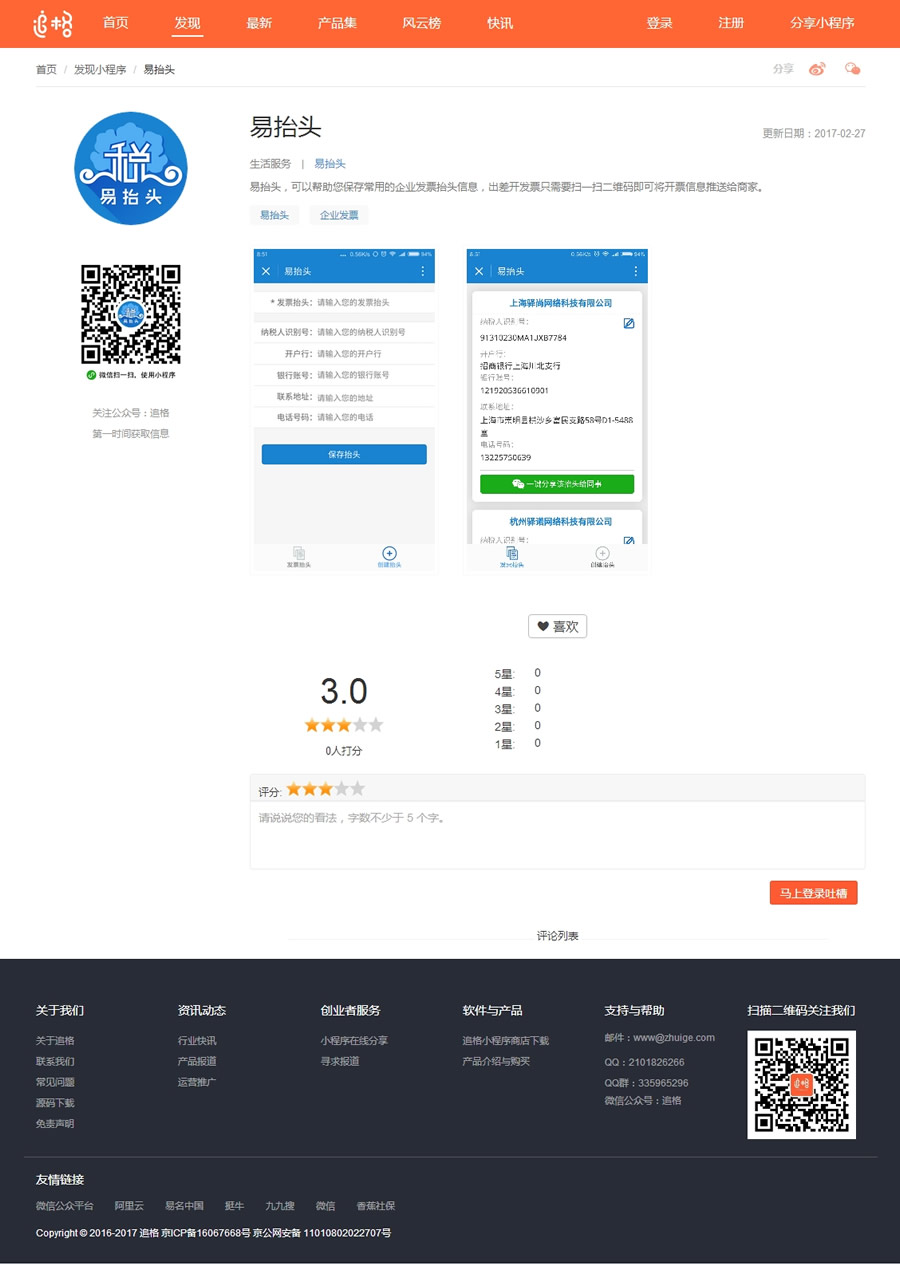Screen dimensions: 900x1278
Task: Open 微信公众平台 friendly link
Action: click(65, 1206)
